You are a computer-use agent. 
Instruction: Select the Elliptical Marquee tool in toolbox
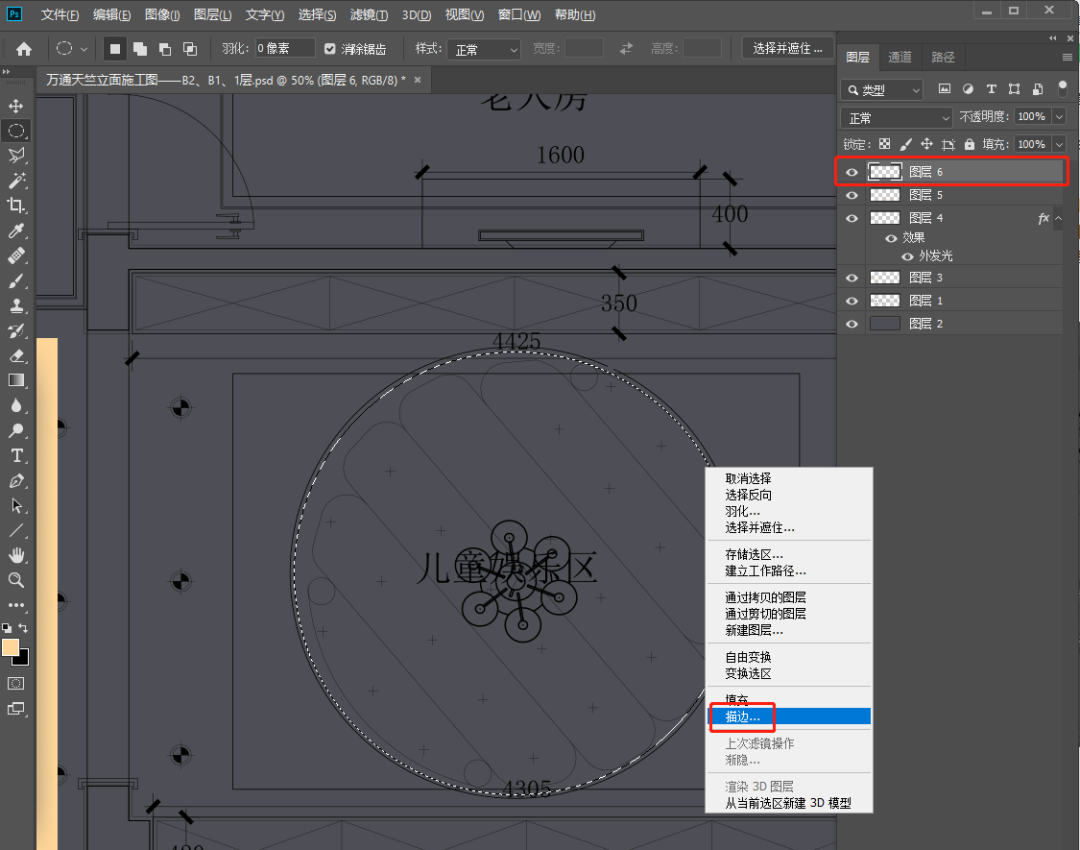pos(16,130)
